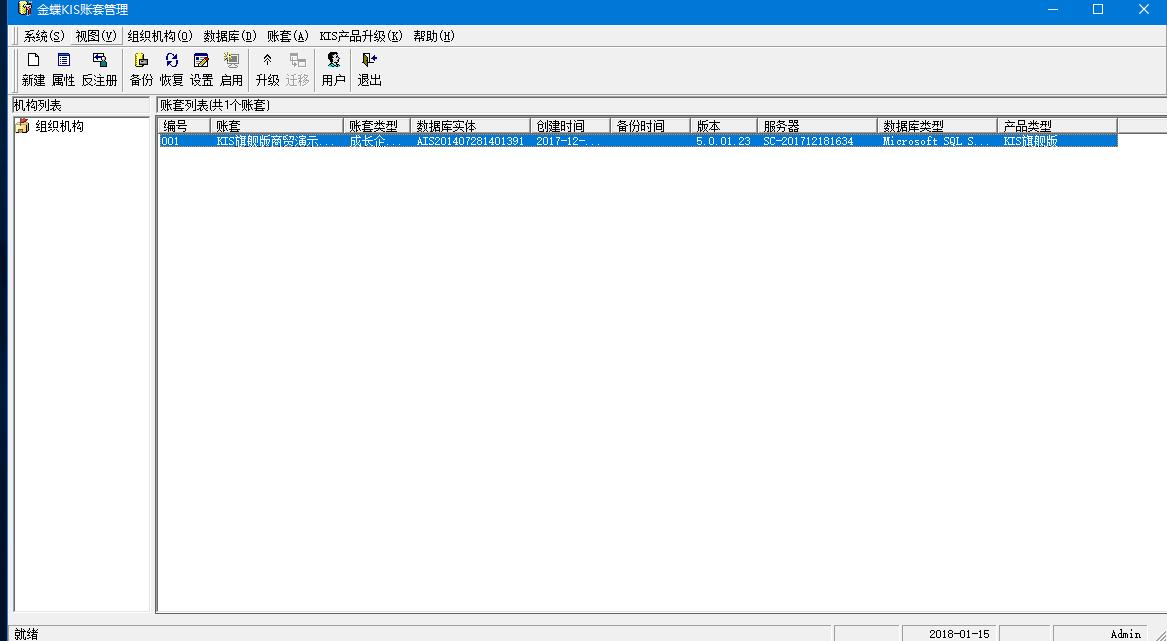This screenshot has width=1167, height=641.
Task: Select the 组织机构 tree node
Action: point(60,127)
